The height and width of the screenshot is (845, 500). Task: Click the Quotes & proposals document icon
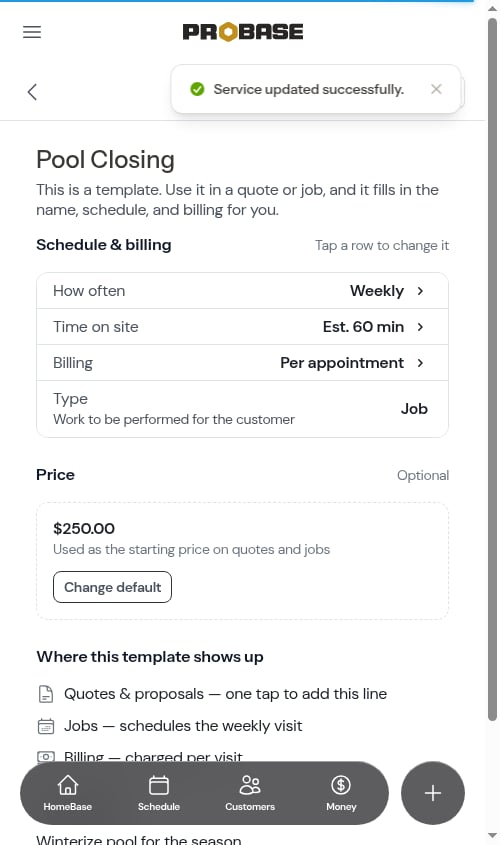point(46,694)
